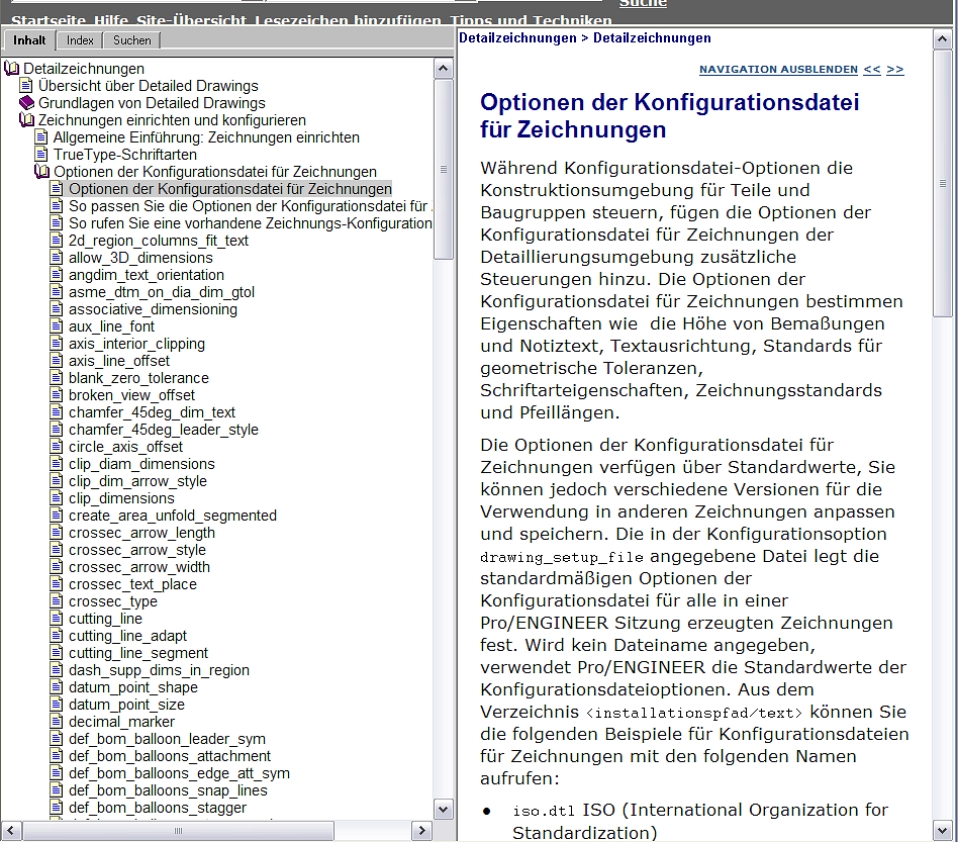Screen dimensions: 958x842
Task: Click page icon beside TrueType-Schriftarten
Action: coord(42,154)
